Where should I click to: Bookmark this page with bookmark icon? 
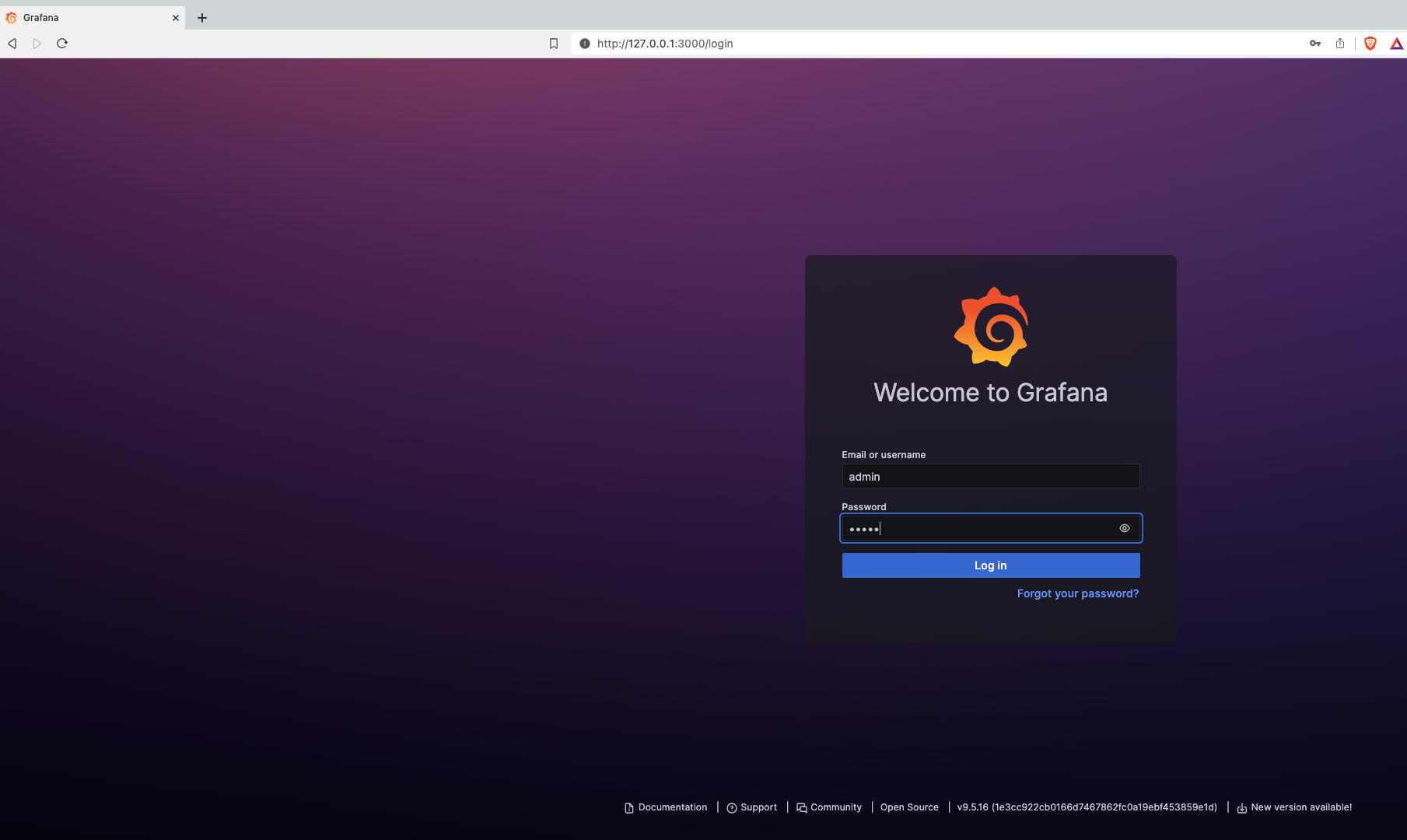554,44
